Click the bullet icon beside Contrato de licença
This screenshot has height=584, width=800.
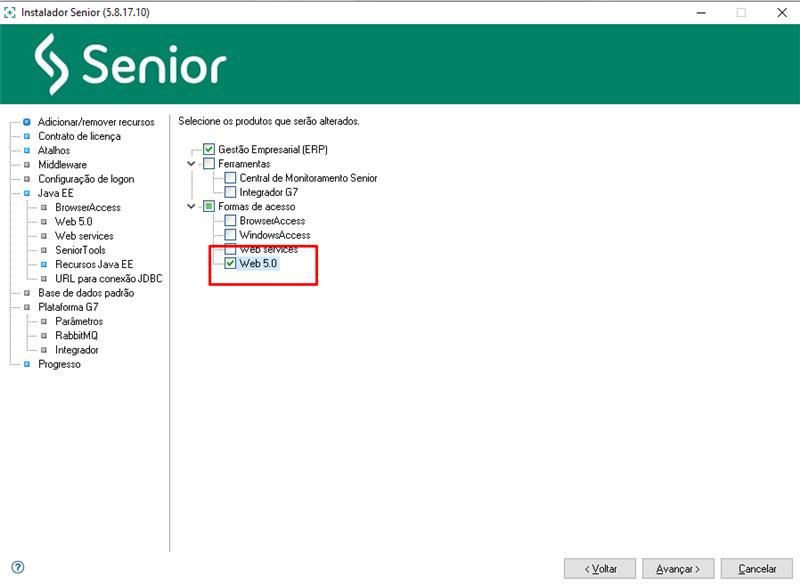click(27, 136)
